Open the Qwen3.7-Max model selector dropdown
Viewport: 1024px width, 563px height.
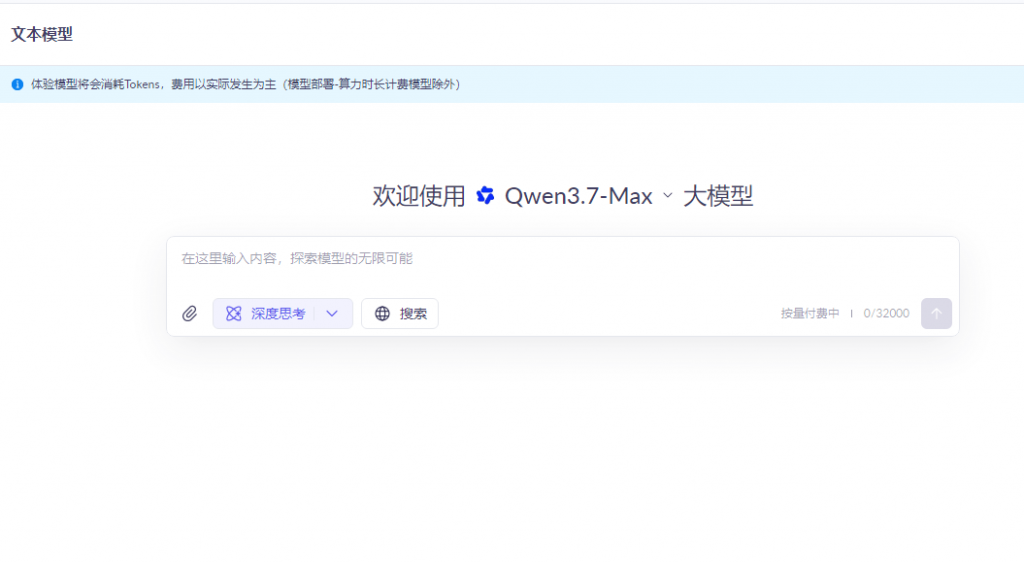click(588, 196)
